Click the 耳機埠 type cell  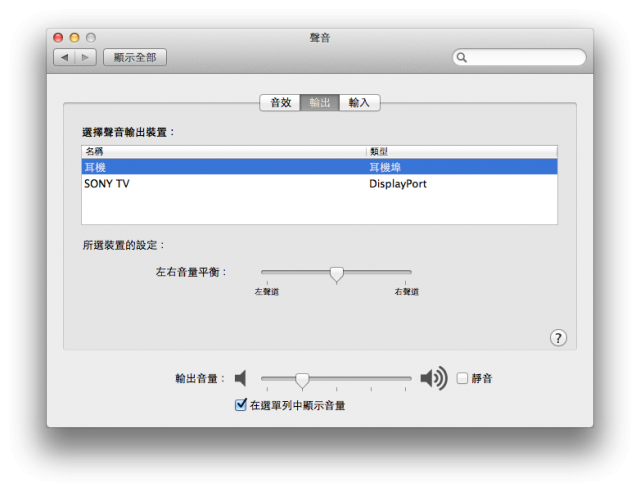[x=385, y=167]
